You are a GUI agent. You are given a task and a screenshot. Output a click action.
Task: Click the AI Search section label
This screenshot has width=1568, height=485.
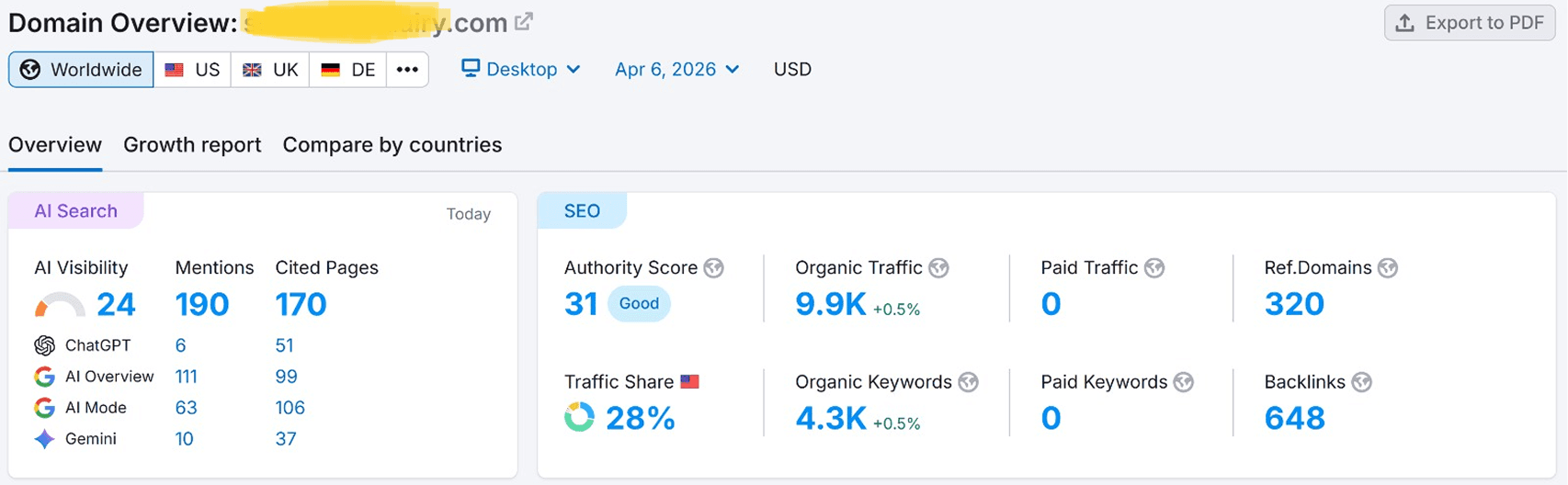pyautogui.click(x=75, y=211)
